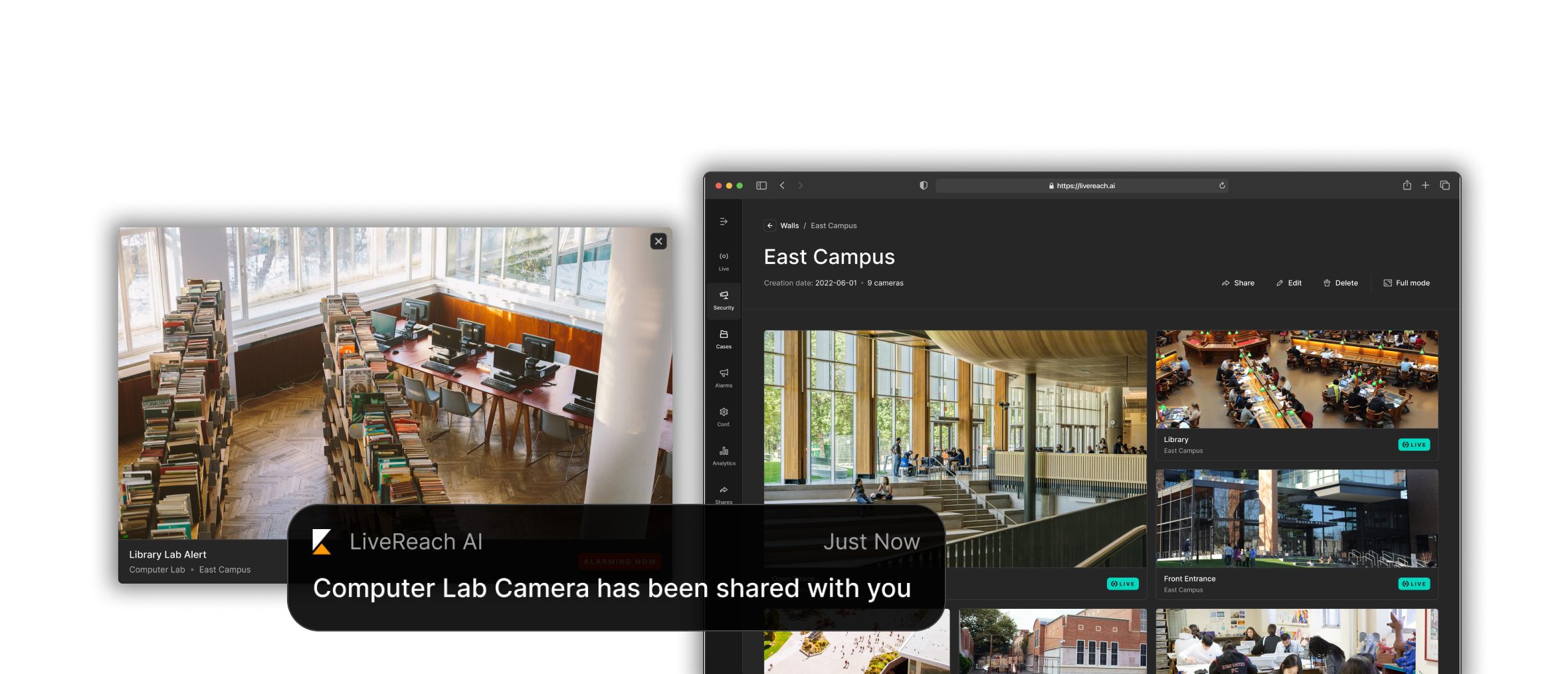The image size is (1568, 674).
Task: Reload the page in the address bar
Action: 1222,185
